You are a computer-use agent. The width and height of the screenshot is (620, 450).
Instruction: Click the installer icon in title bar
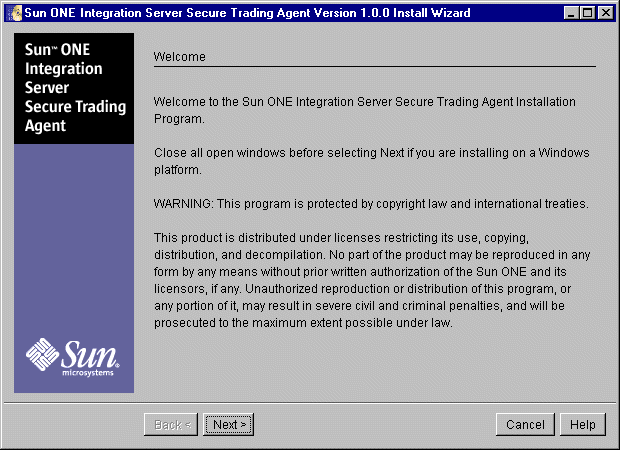pyautogui.click(x=15, y=13)
